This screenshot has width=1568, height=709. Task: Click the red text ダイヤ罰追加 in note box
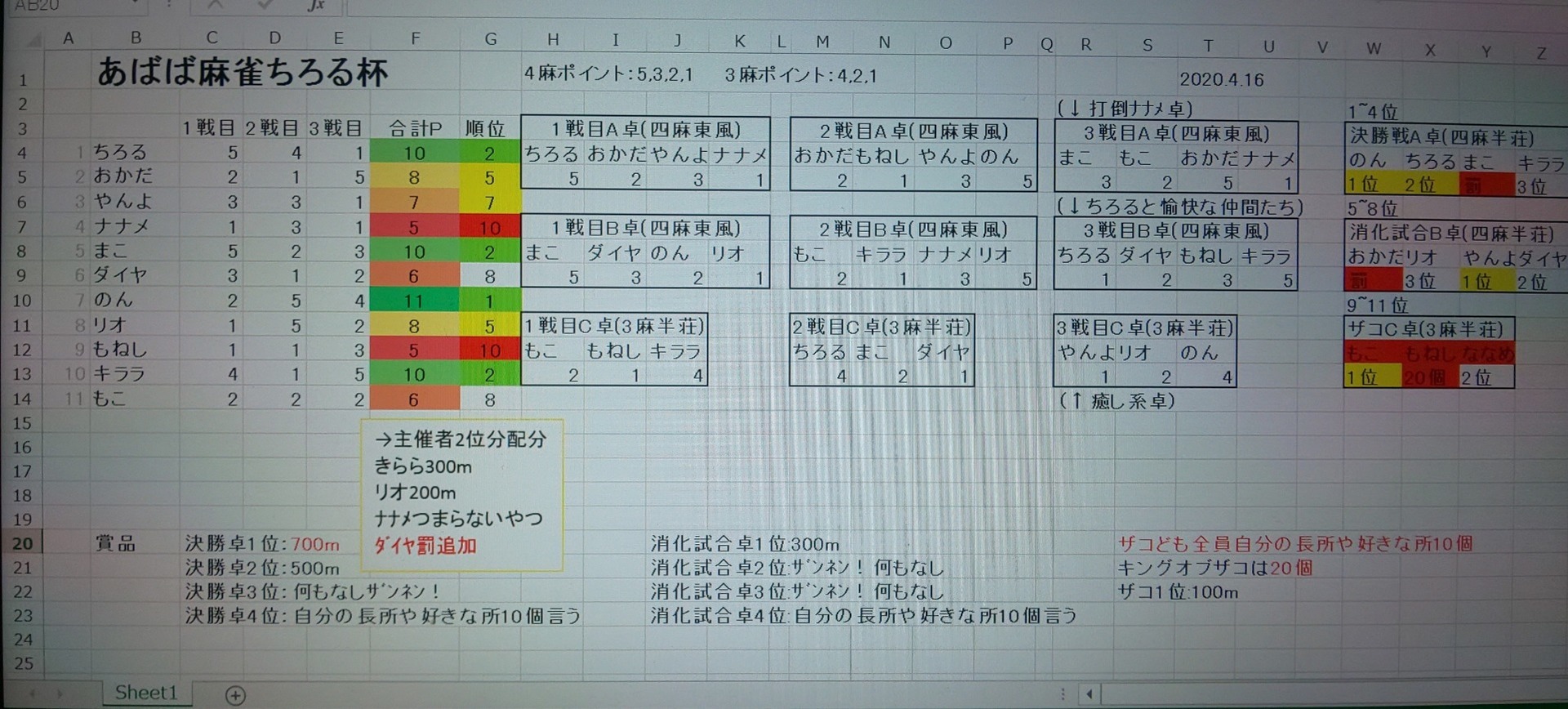click(x=425, y=545)
